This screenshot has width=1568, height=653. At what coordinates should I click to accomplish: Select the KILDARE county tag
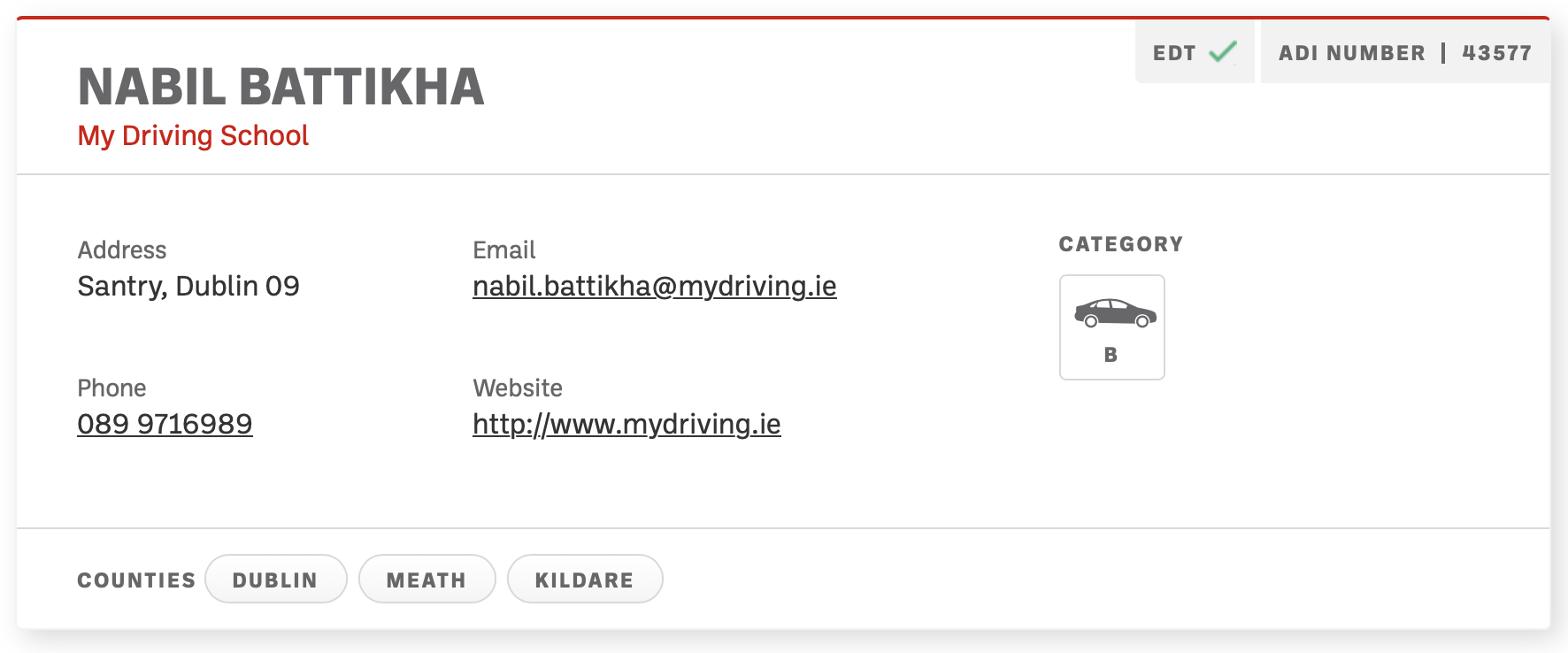tap(585, 580)
